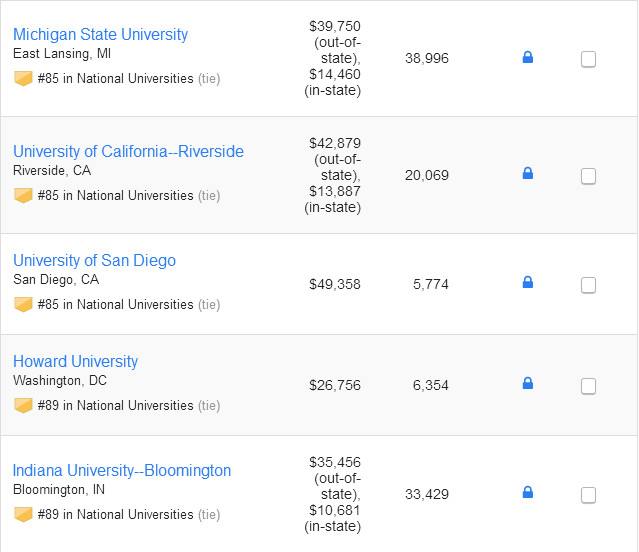Toggle the checkbox for Indiana University--Bloomington
The width and height of the screenshot is (639, 552).
point(588,495)
